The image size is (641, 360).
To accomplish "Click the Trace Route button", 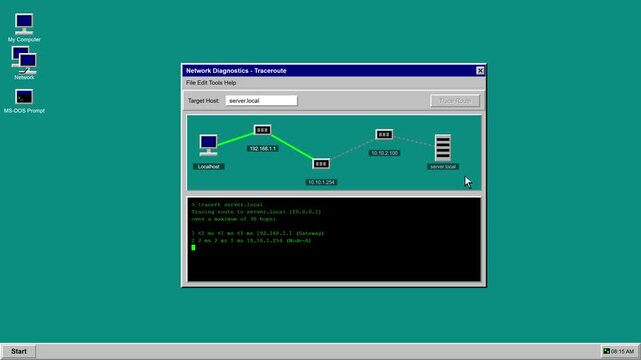I will tap(455, 101).
